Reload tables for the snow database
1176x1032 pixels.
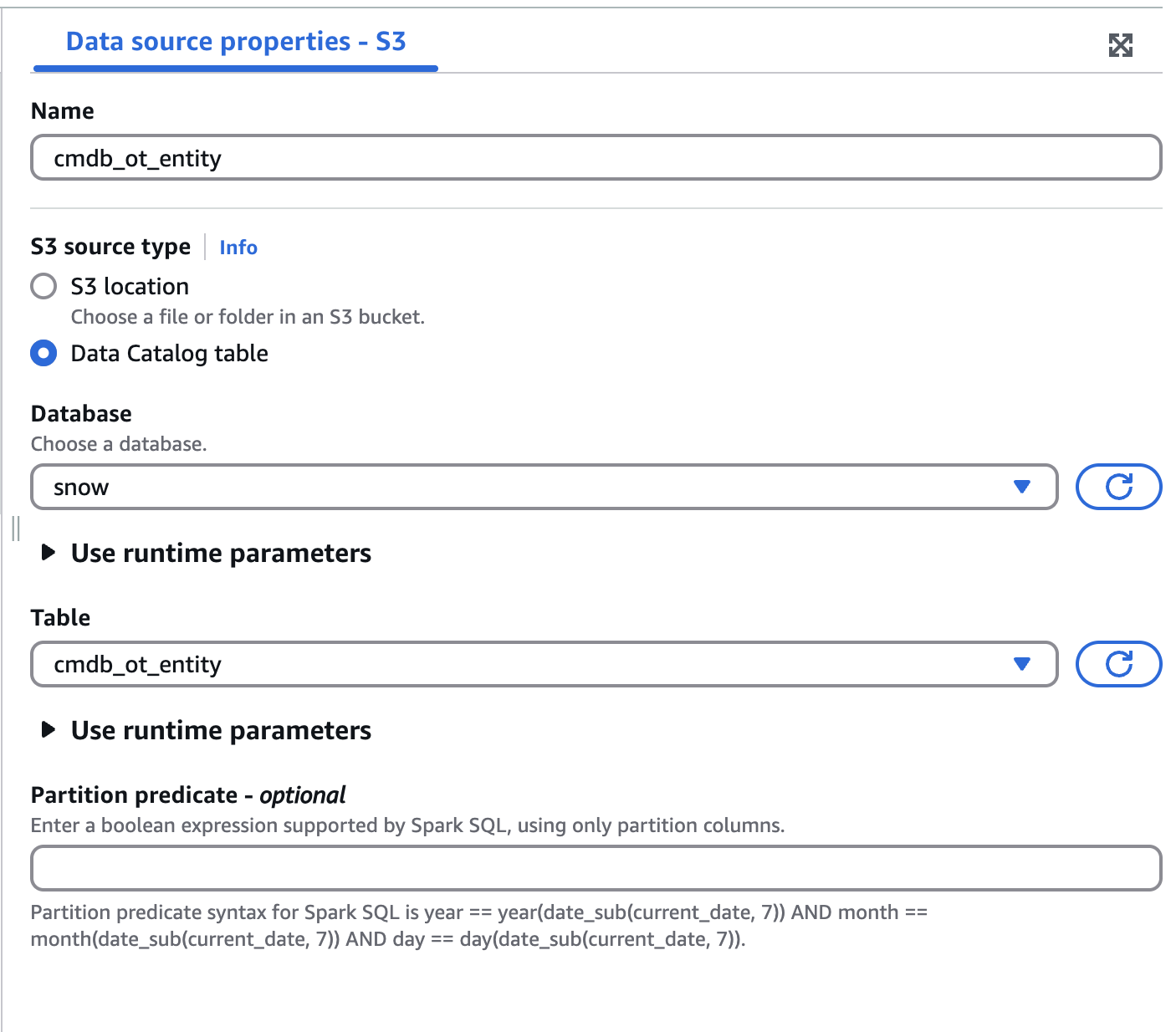point(1118,664)
